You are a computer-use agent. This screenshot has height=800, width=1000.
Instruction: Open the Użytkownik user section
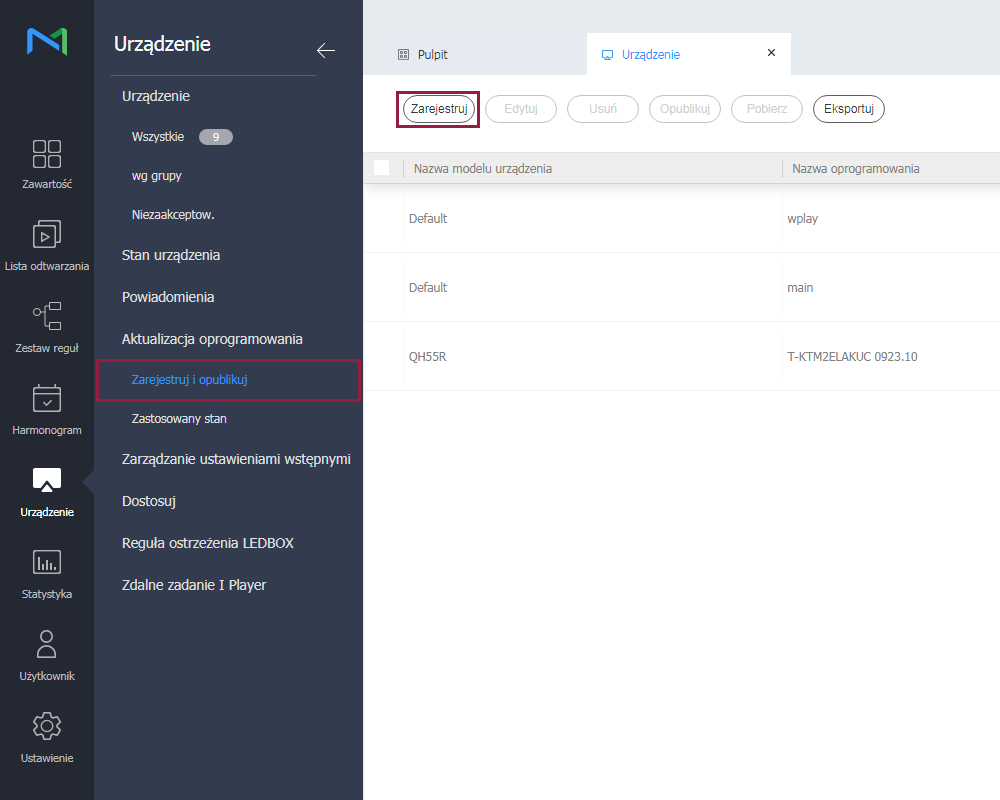(47, 655)
